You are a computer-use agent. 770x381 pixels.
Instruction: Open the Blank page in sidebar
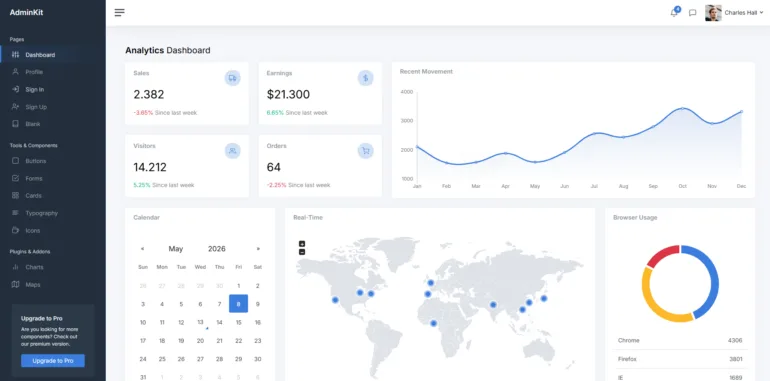point(53,124)
